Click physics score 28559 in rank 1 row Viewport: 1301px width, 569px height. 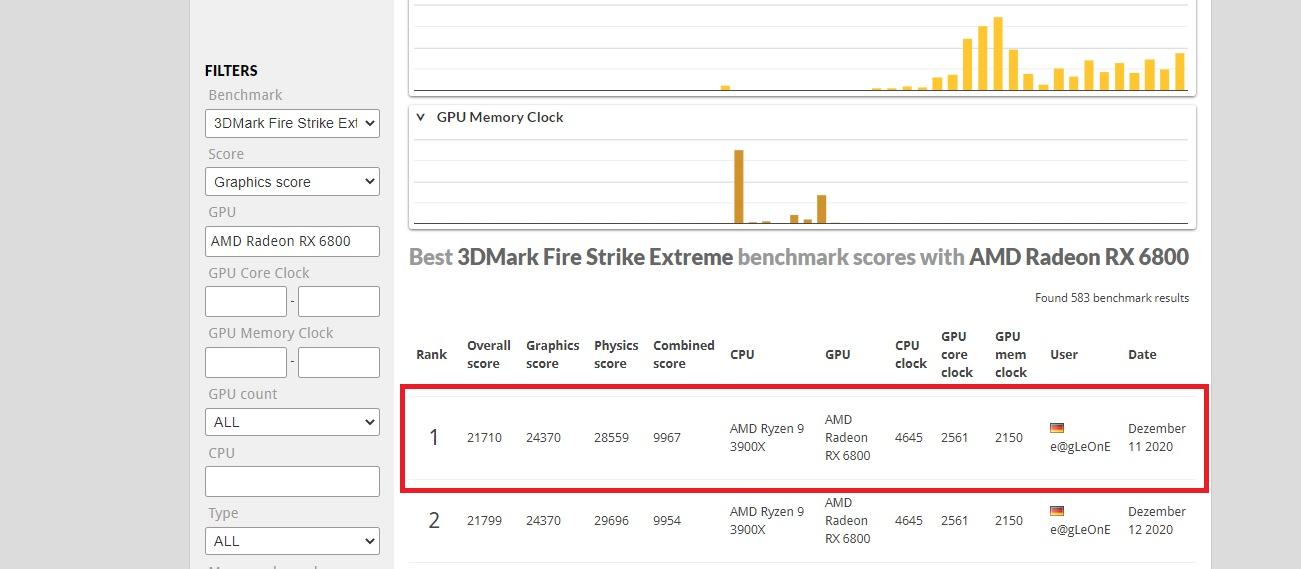(611, 437)
